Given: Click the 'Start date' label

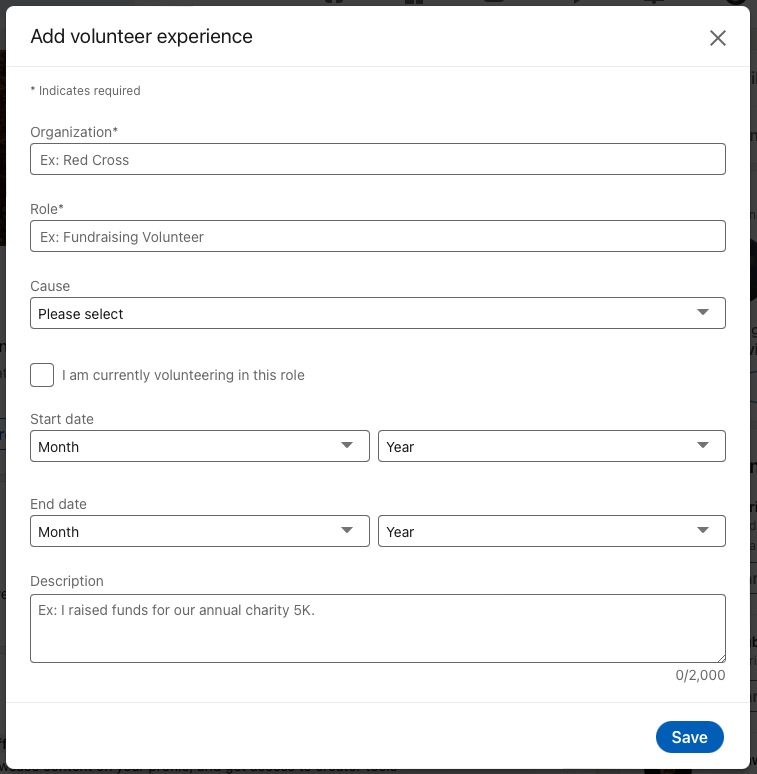Looking at the screenshot, I should click(62, 419).
